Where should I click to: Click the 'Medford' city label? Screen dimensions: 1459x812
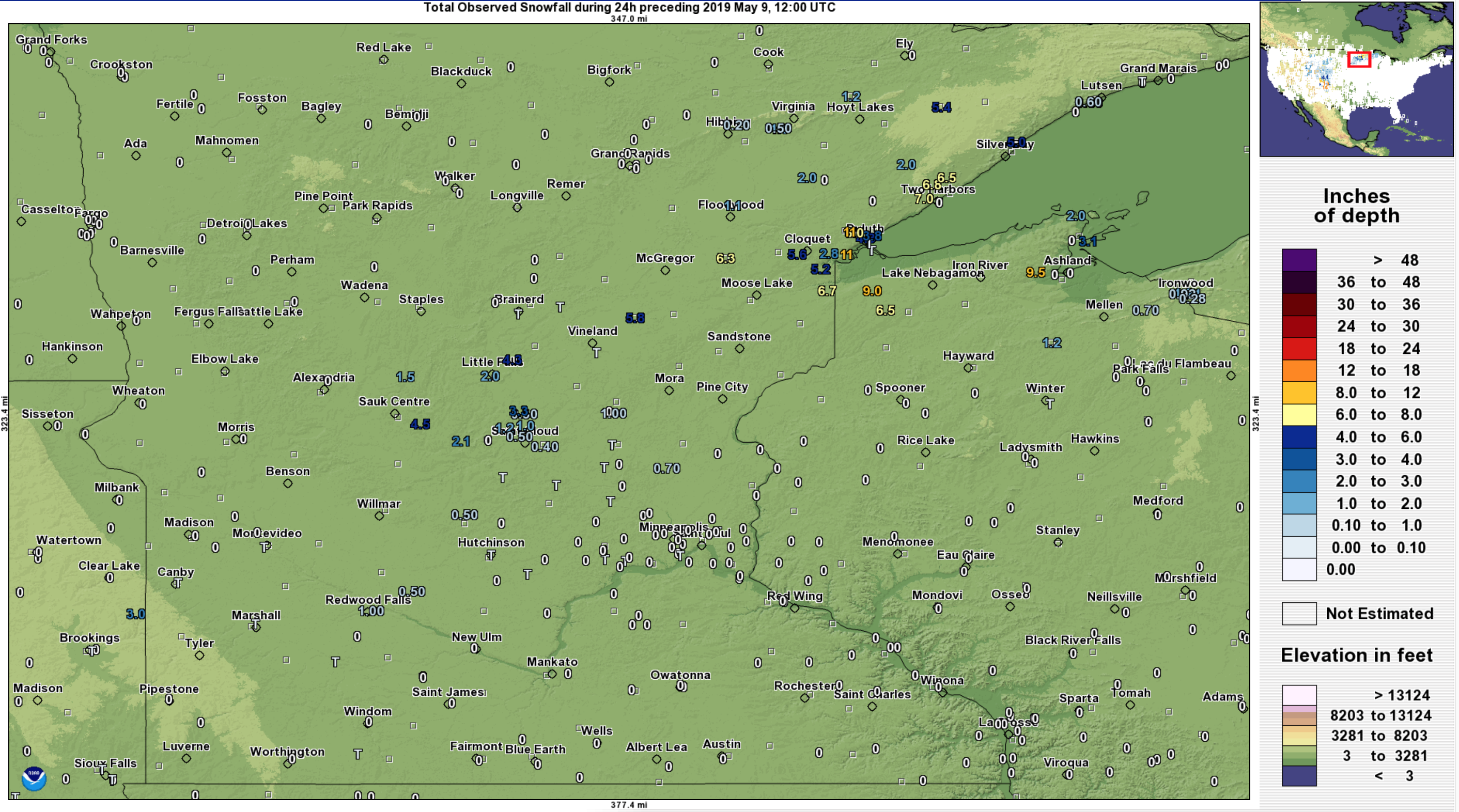click(x=1158, y=501)
